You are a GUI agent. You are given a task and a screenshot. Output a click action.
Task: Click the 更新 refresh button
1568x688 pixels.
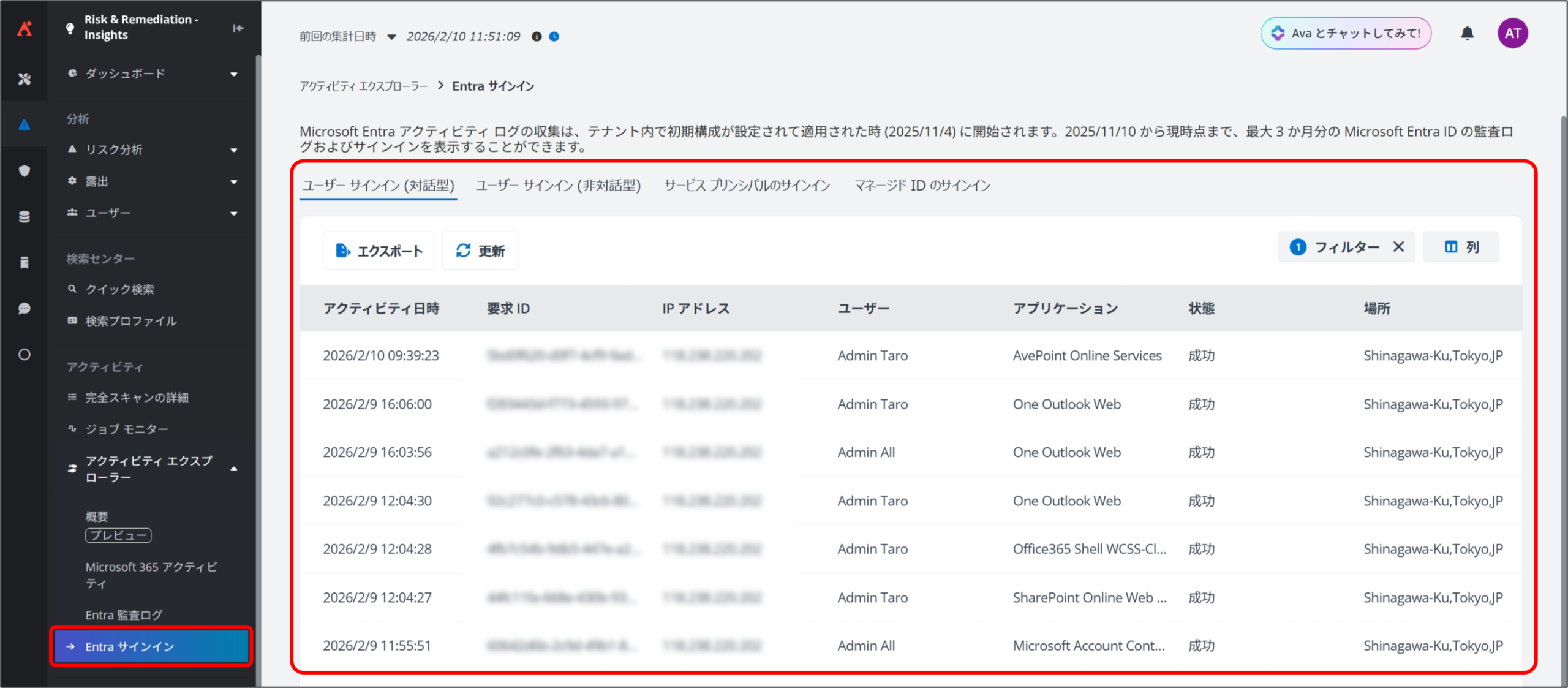[480, 251]
